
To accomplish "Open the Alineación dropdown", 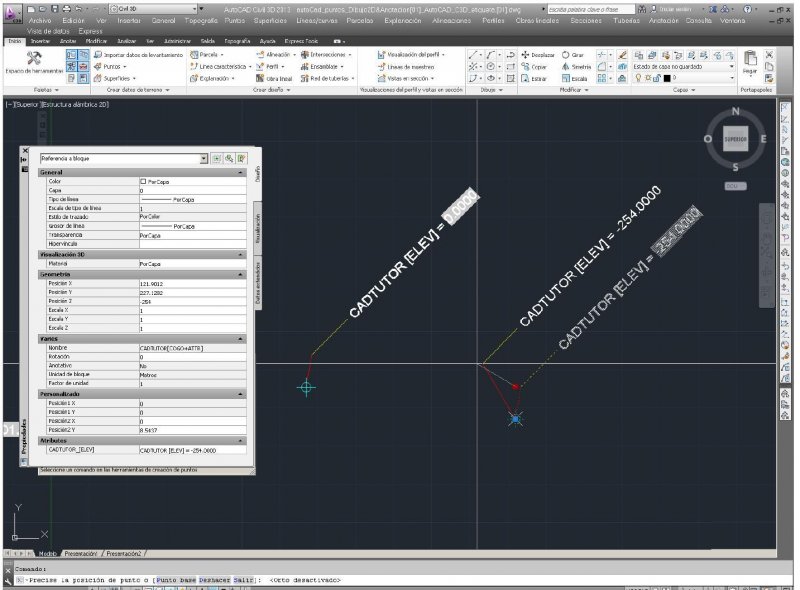I will pos(276,55).
